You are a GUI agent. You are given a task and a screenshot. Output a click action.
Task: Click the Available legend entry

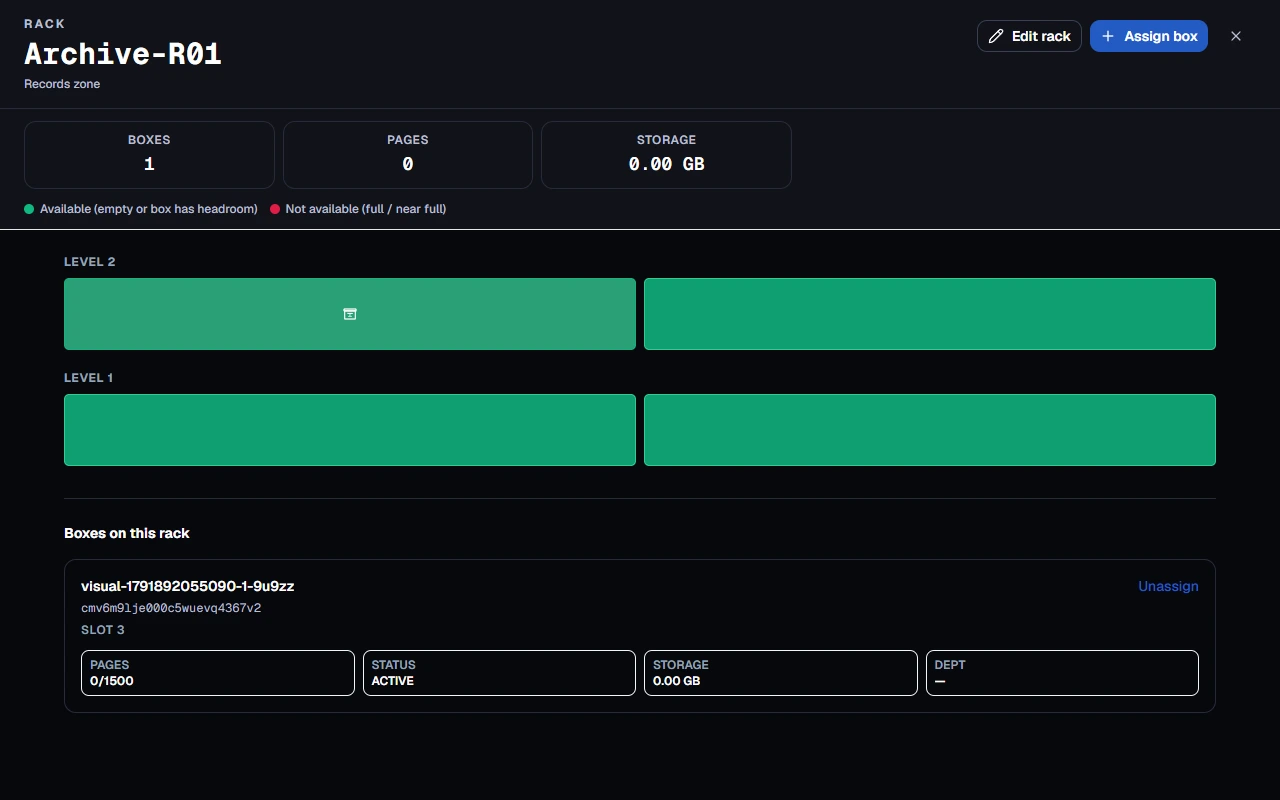(141, 209)
